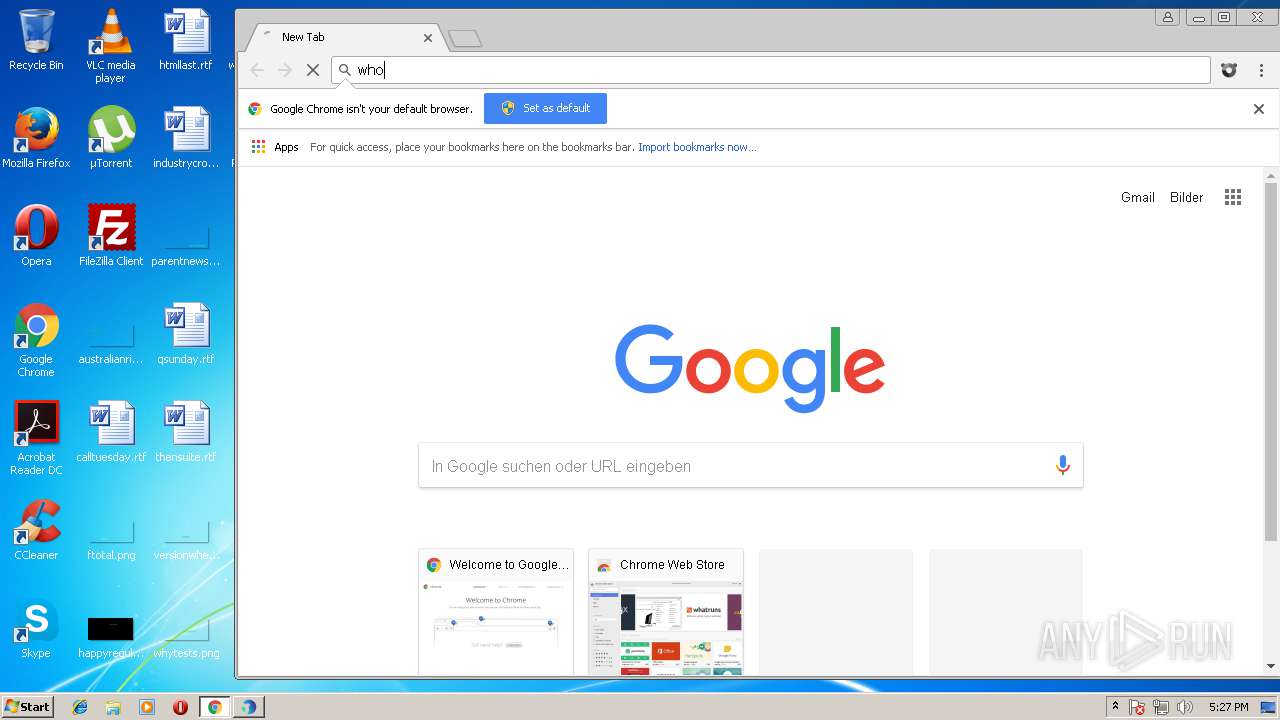The height and width of the screenshot is (720, 1280).
Task: Open qsunday.rtf desktop file
Action: (186, 334)
